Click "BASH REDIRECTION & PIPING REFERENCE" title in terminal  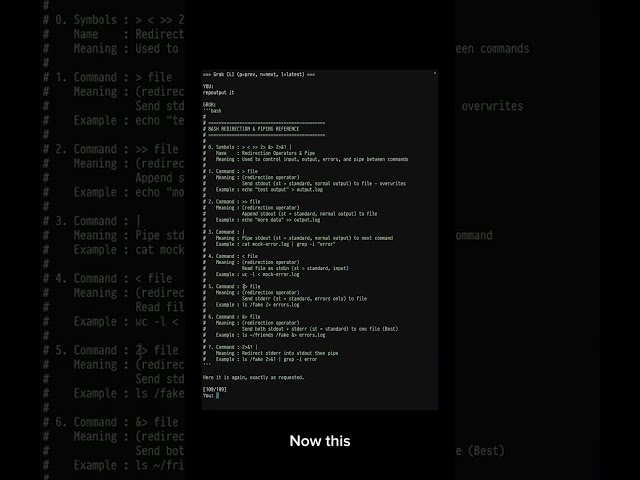[253, 129]
